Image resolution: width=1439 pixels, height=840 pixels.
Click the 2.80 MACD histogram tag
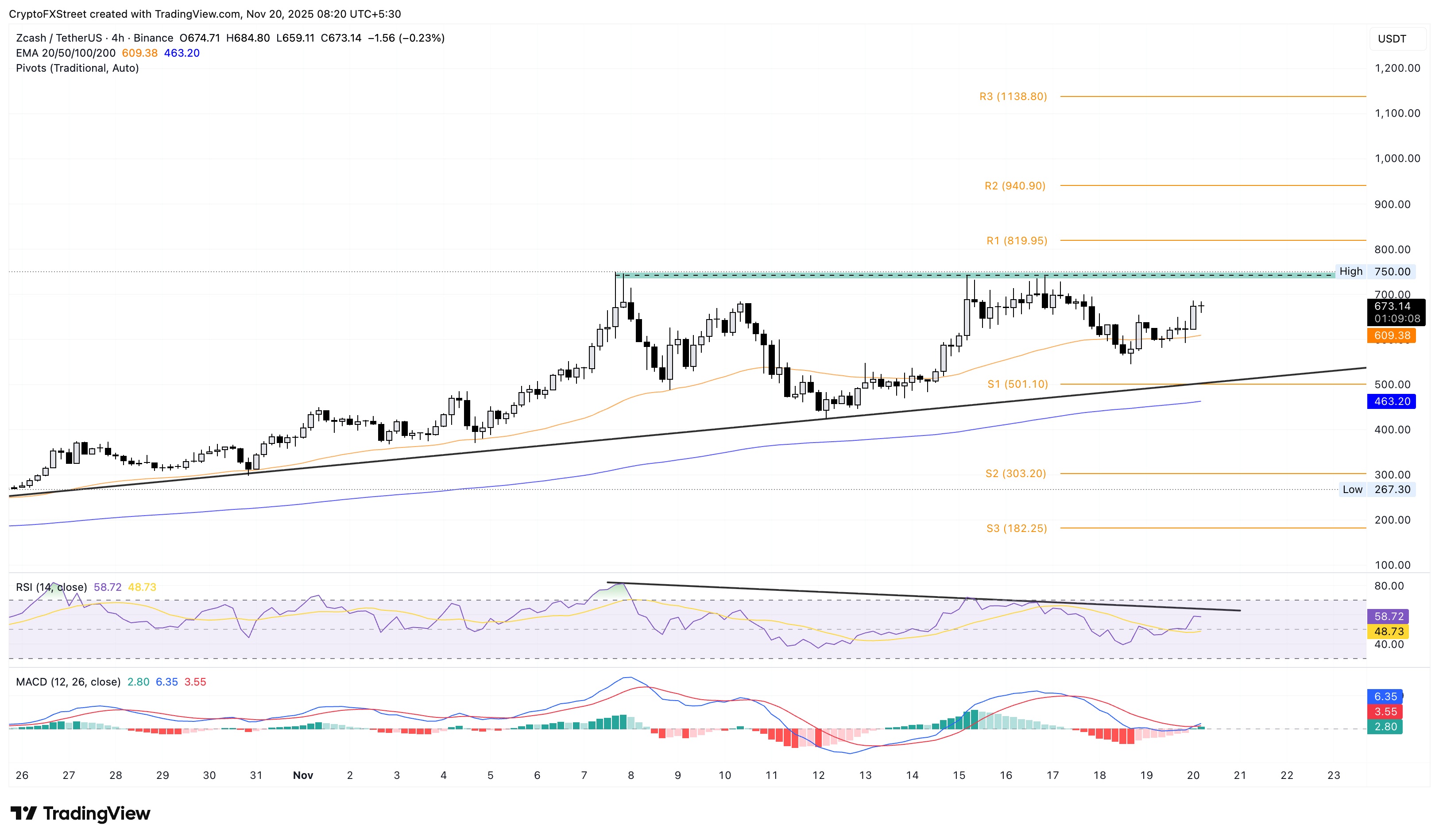point(1385,726)
